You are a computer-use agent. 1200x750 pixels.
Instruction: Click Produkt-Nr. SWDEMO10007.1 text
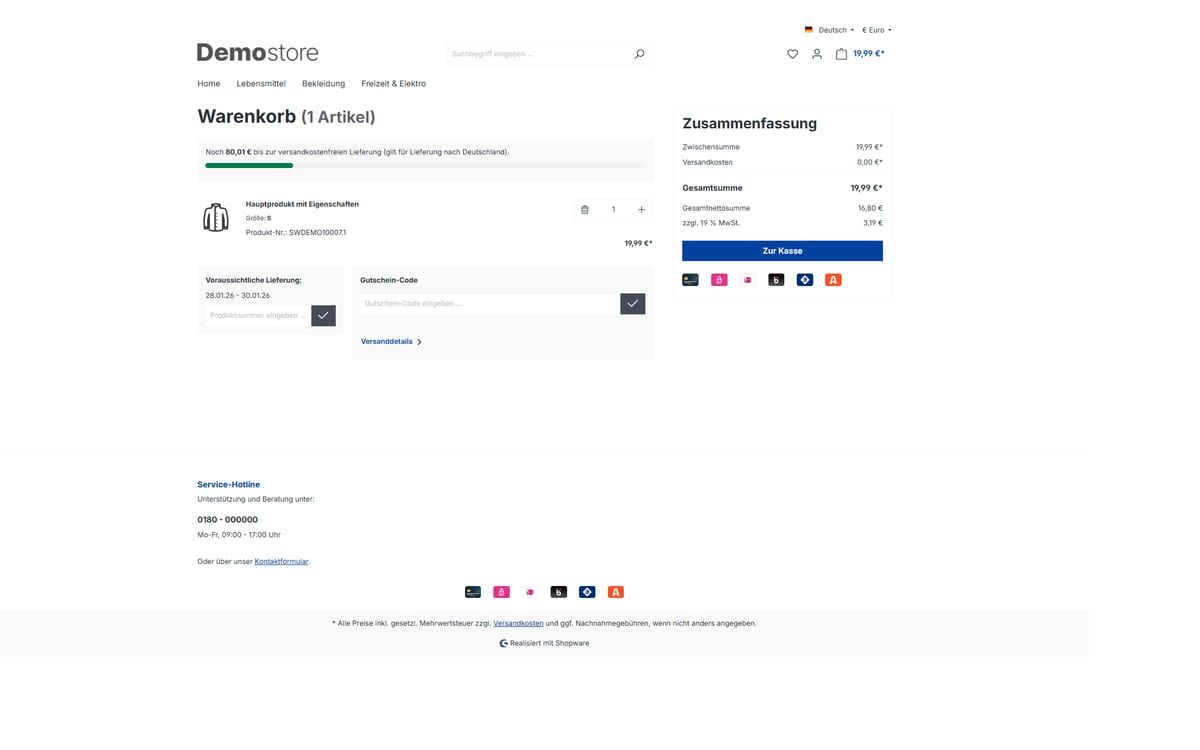[x=296, y=233]
